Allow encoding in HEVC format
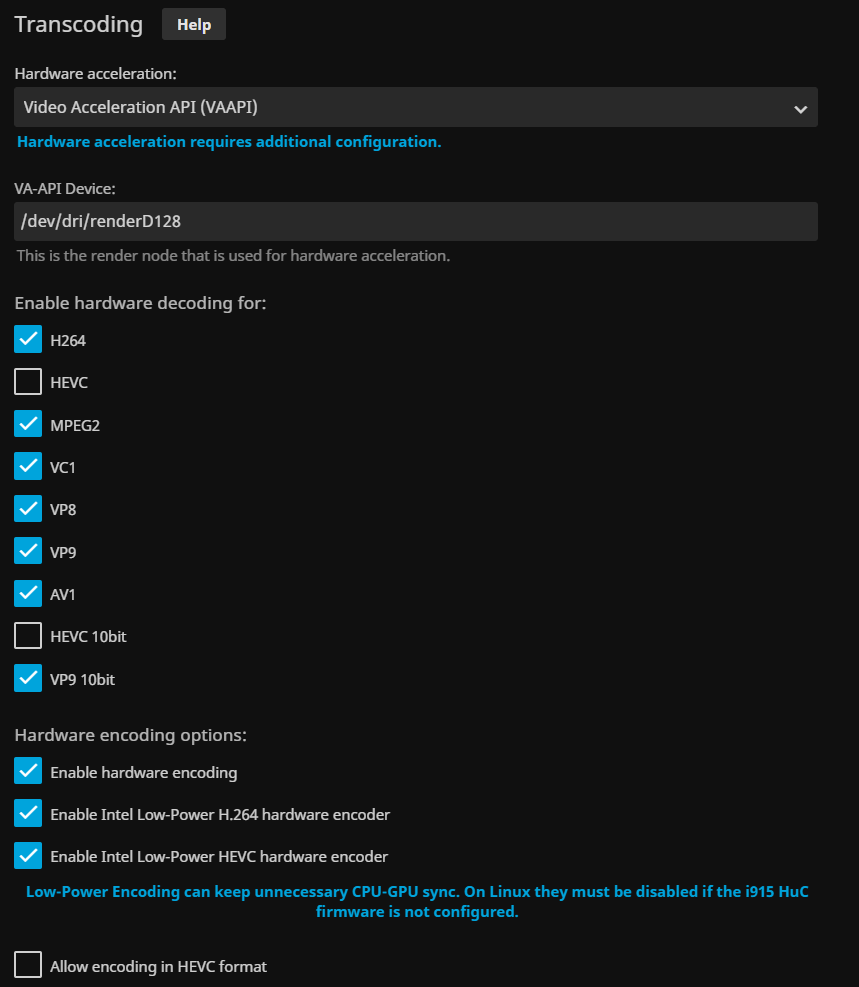Screen dimensions: 859x987 tap(28, 966)
